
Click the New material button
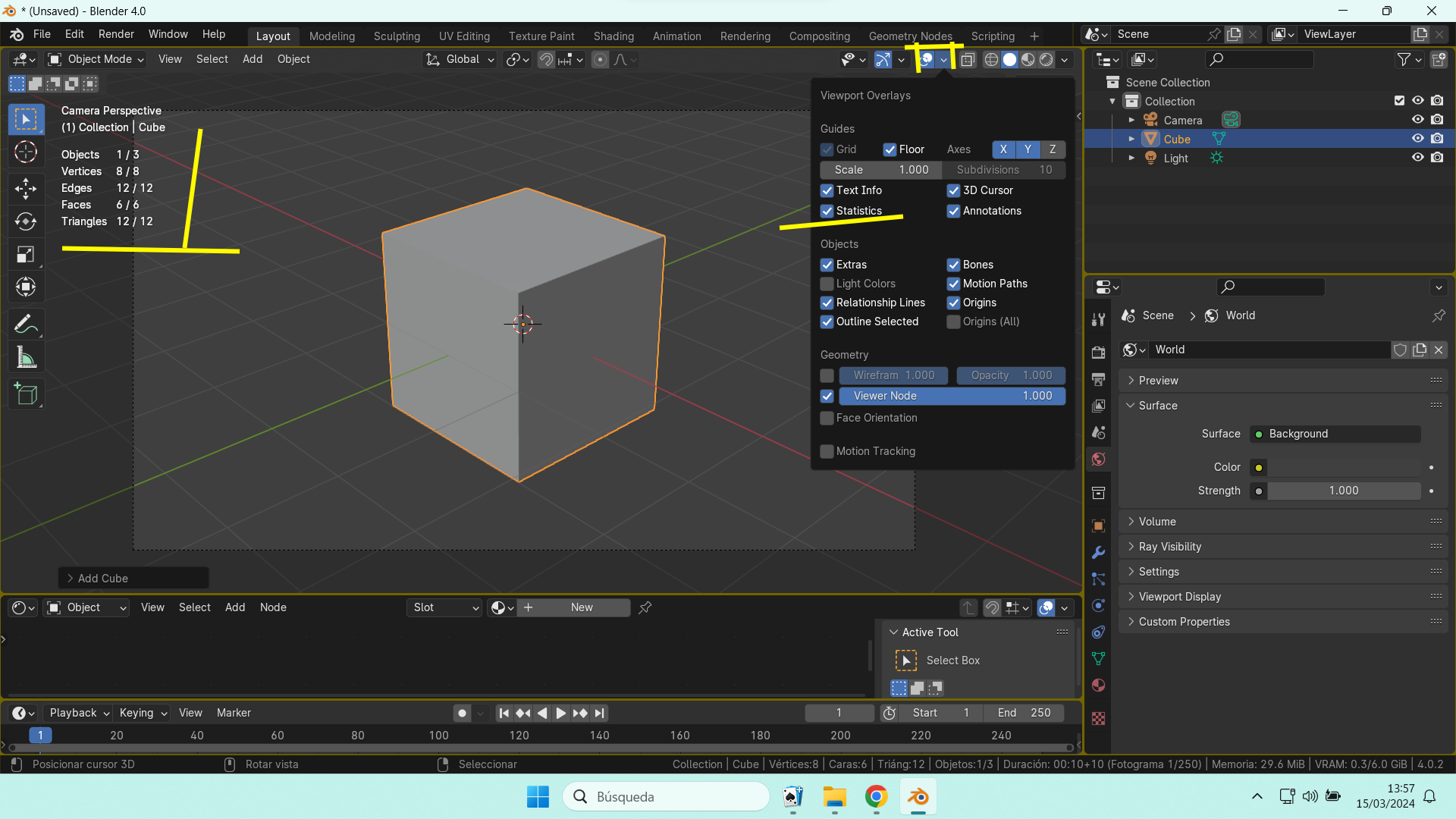coord(582,607)
